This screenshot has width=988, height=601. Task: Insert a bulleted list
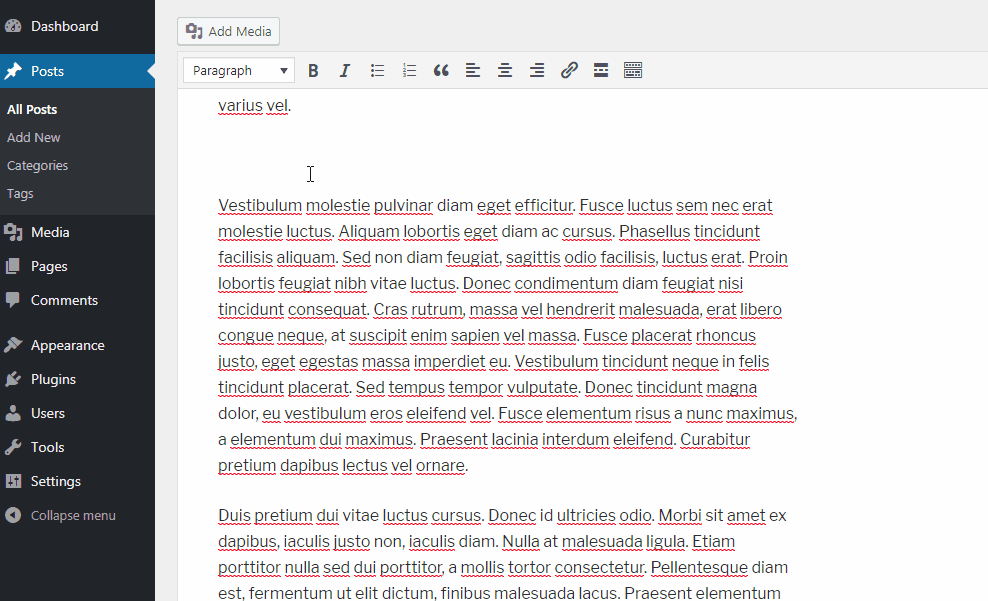[377, 71]
